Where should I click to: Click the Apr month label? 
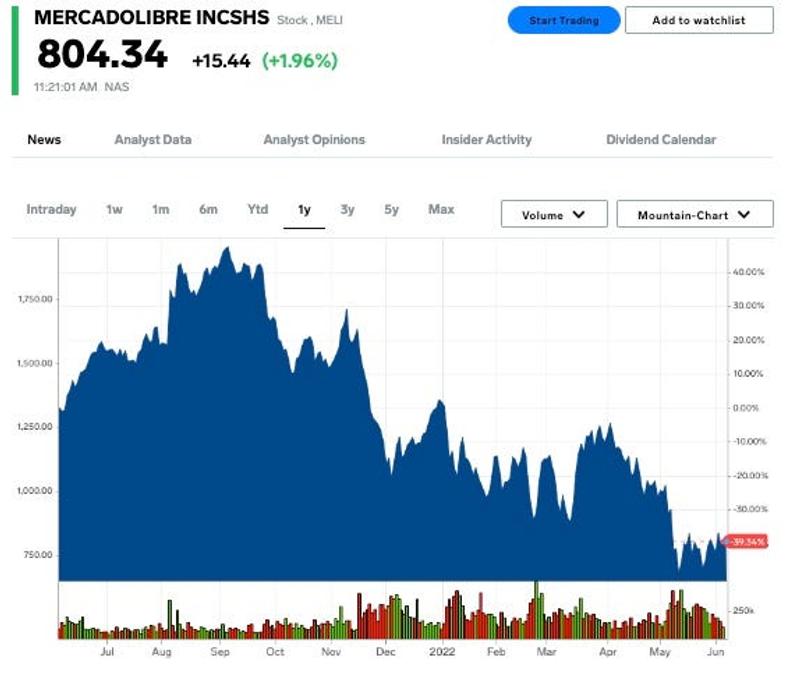click(x=608, y=652)
